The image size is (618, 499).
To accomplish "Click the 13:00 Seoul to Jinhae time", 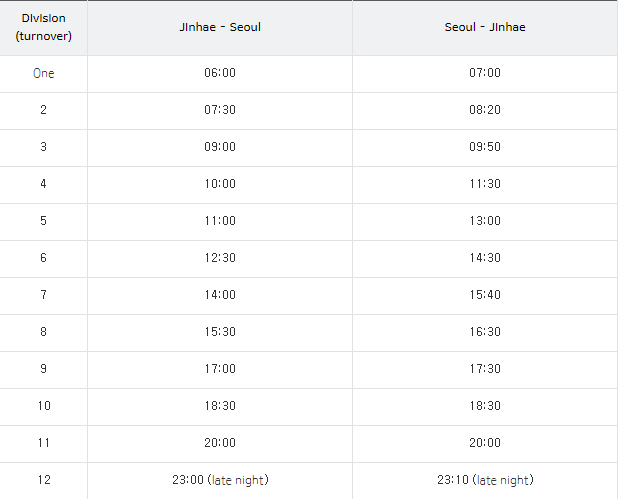I will (x=485, y=221).
